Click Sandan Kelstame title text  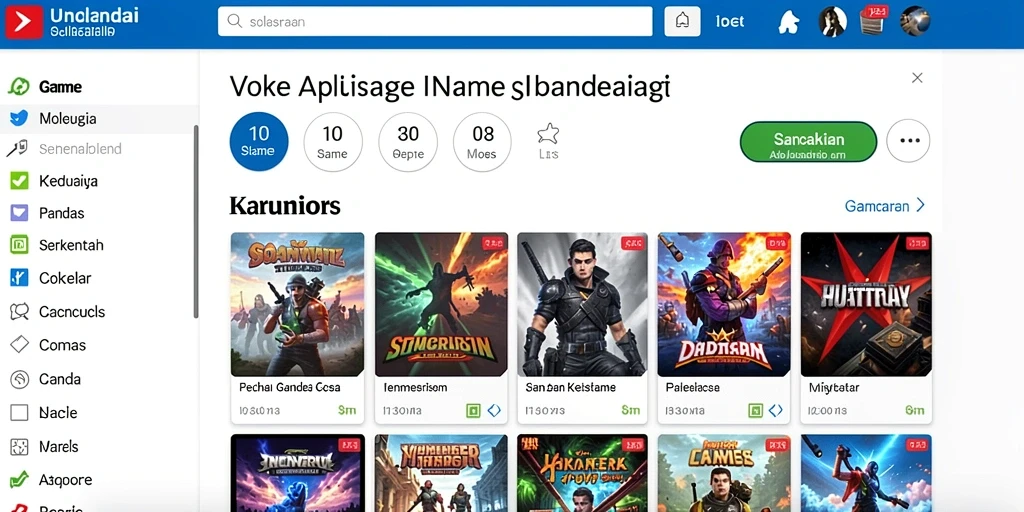[570, 387]
